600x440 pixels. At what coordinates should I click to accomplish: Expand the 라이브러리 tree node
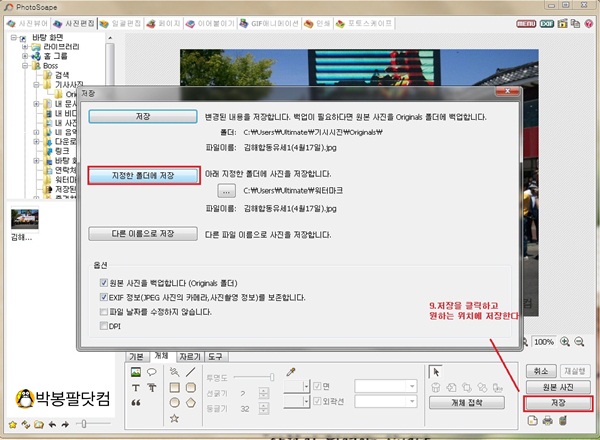[x=24, y=46]
